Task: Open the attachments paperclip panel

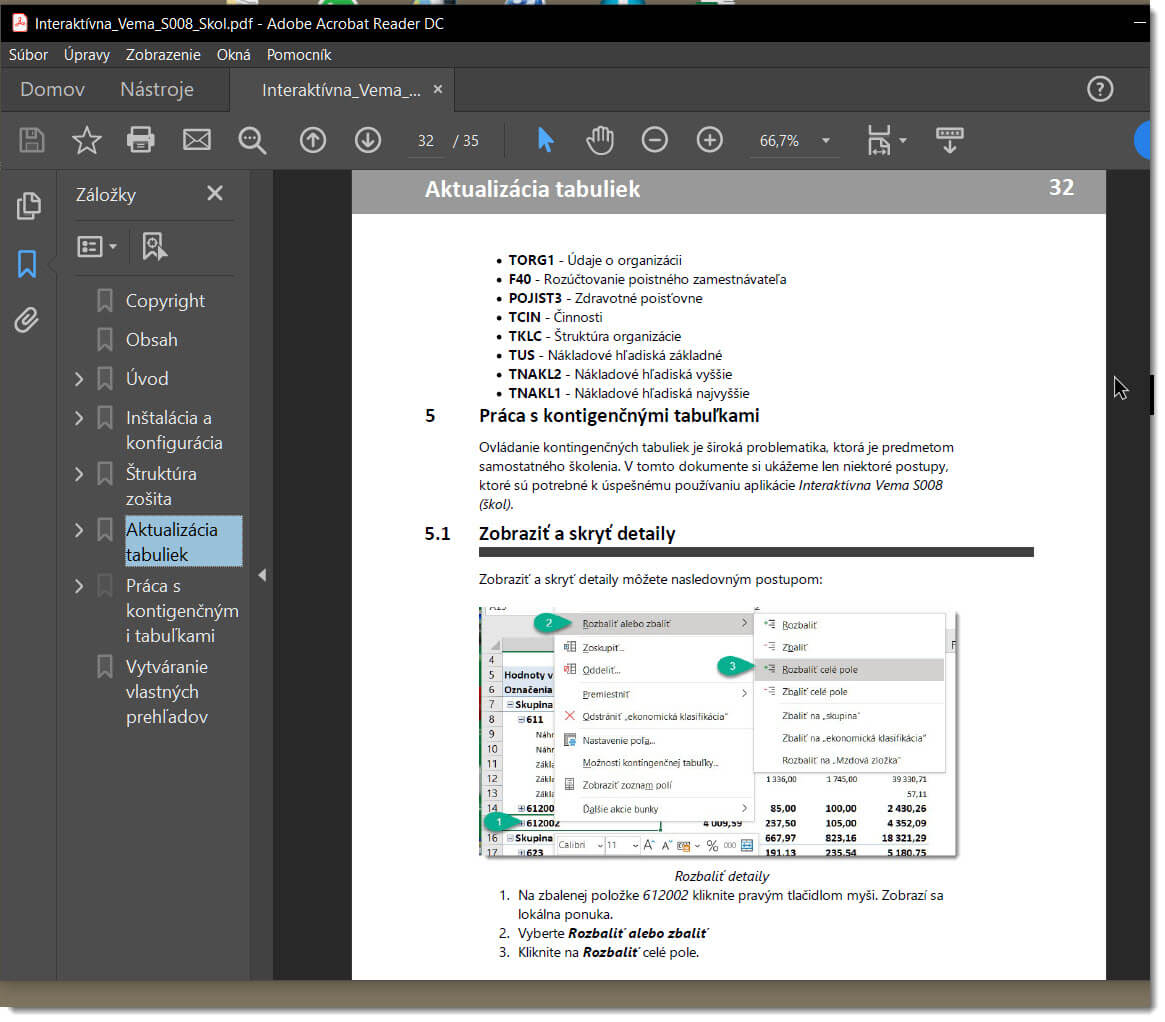Action: point(27,320)
